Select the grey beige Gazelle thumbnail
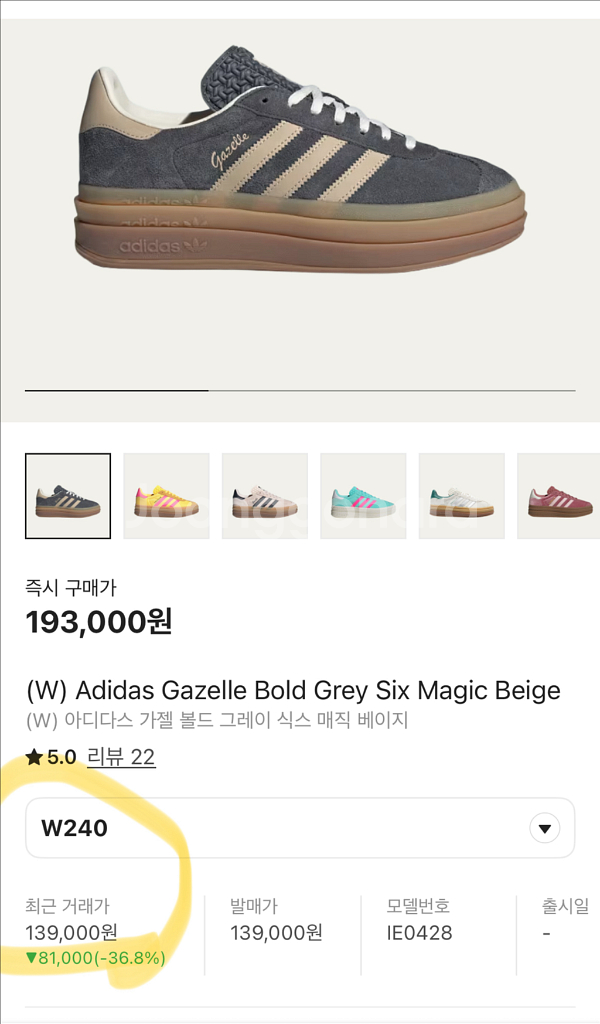The image size is (600, 1024). [68, 496]
